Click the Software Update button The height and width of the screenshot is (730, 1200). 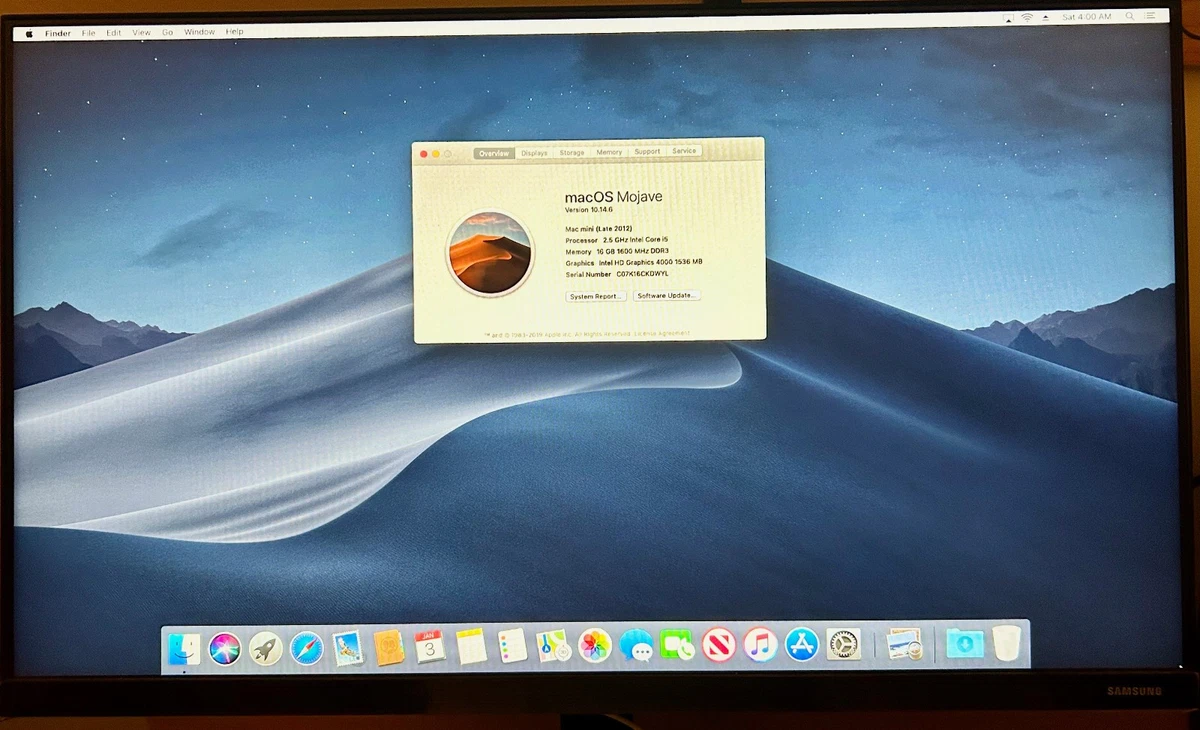667,296
